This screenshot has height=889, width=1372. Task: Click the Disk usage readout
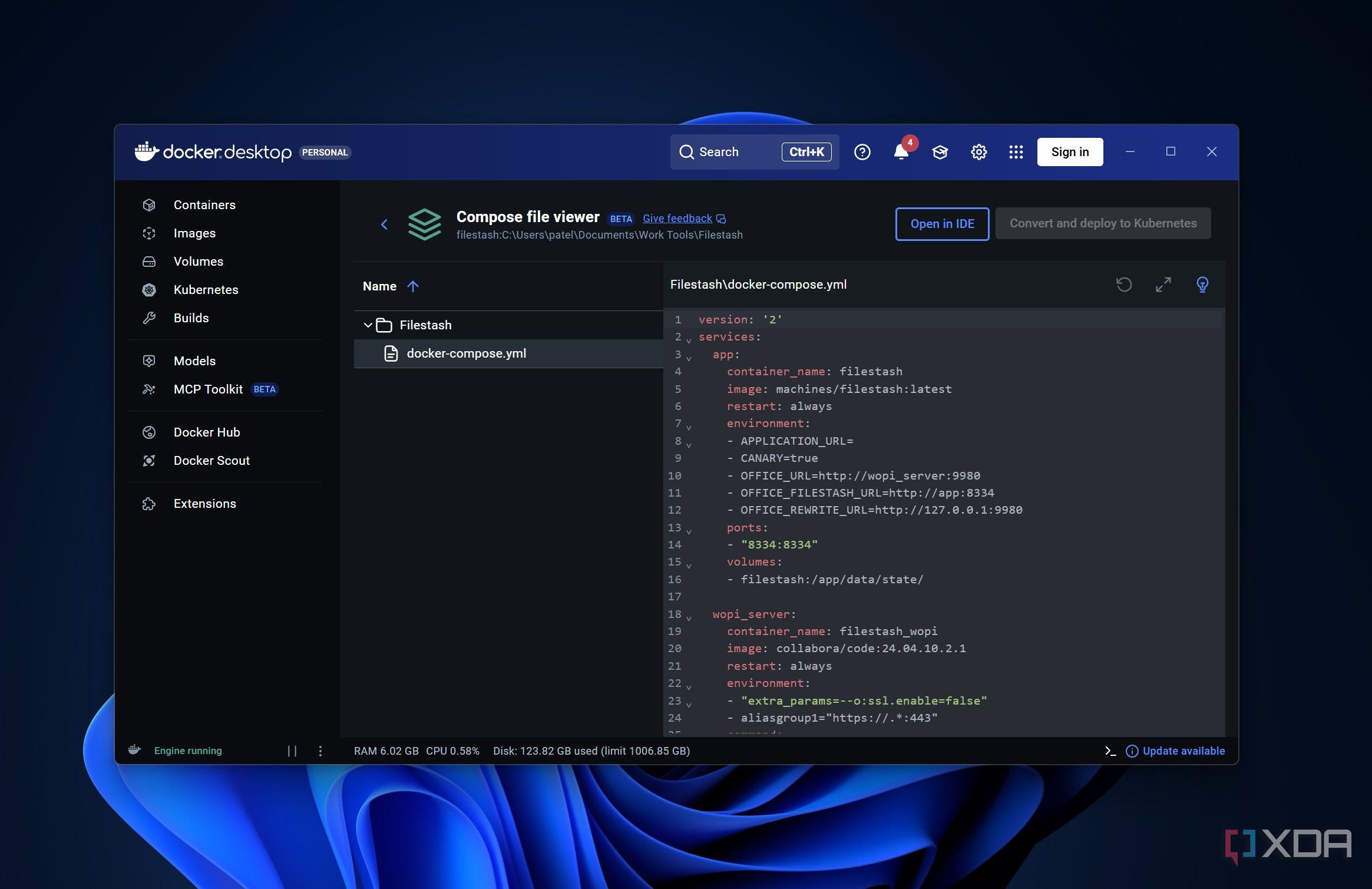click(591, 751)
